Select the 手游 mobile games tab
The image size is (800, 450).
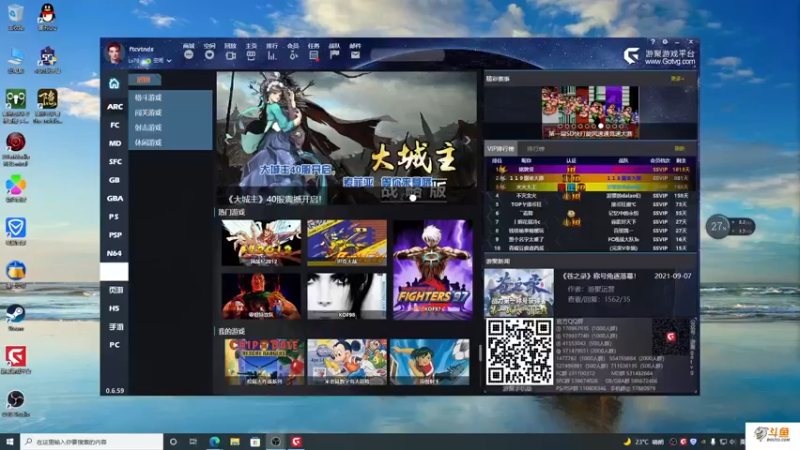114,327
